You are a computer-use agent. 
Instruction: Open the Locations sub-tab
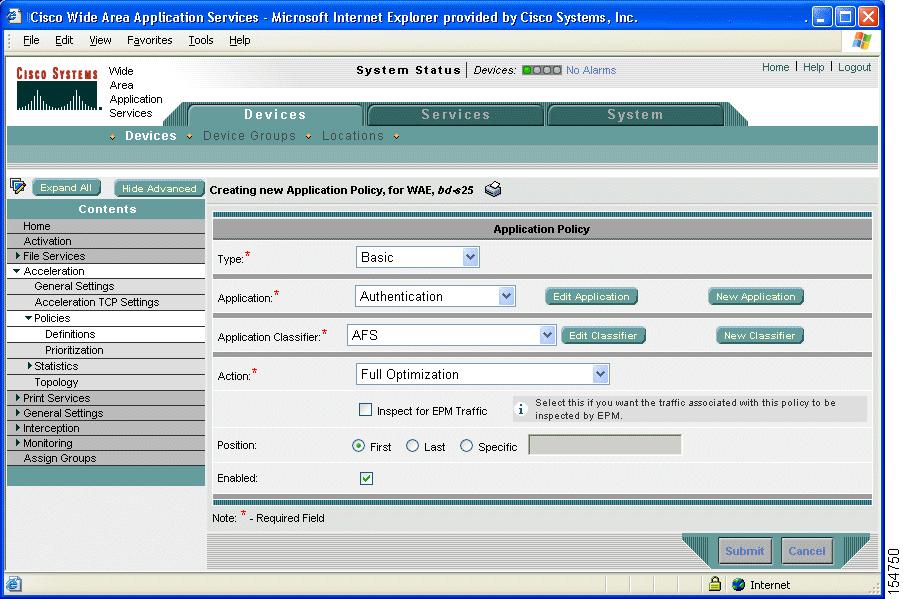coord(353,136)
